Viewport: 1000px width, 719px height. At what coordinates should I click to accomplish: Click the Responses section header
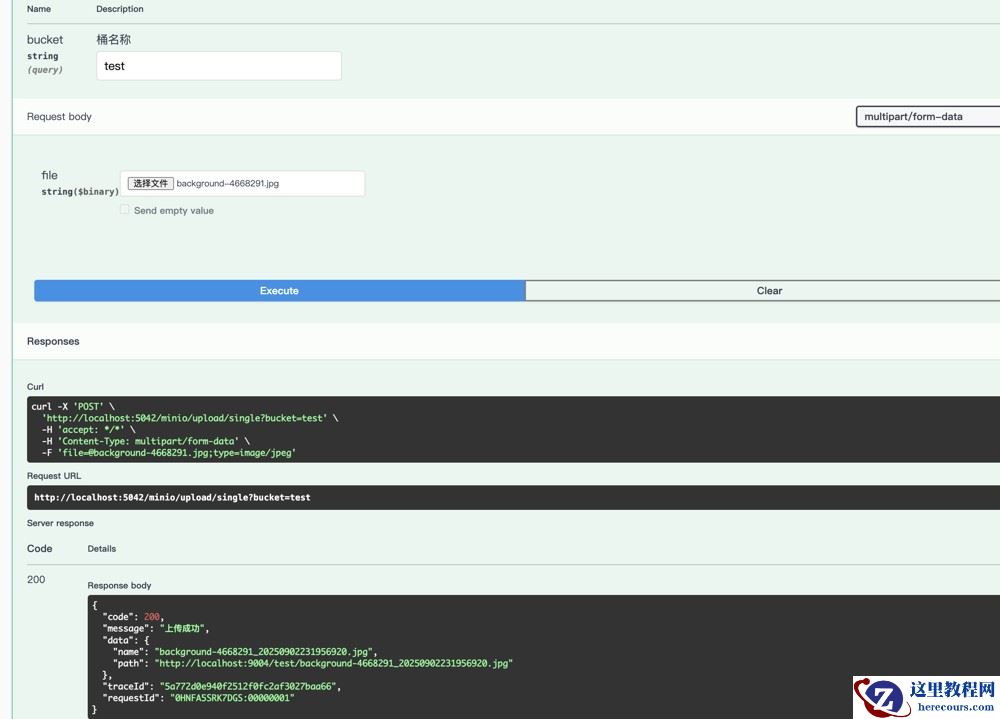pos(53,341)
